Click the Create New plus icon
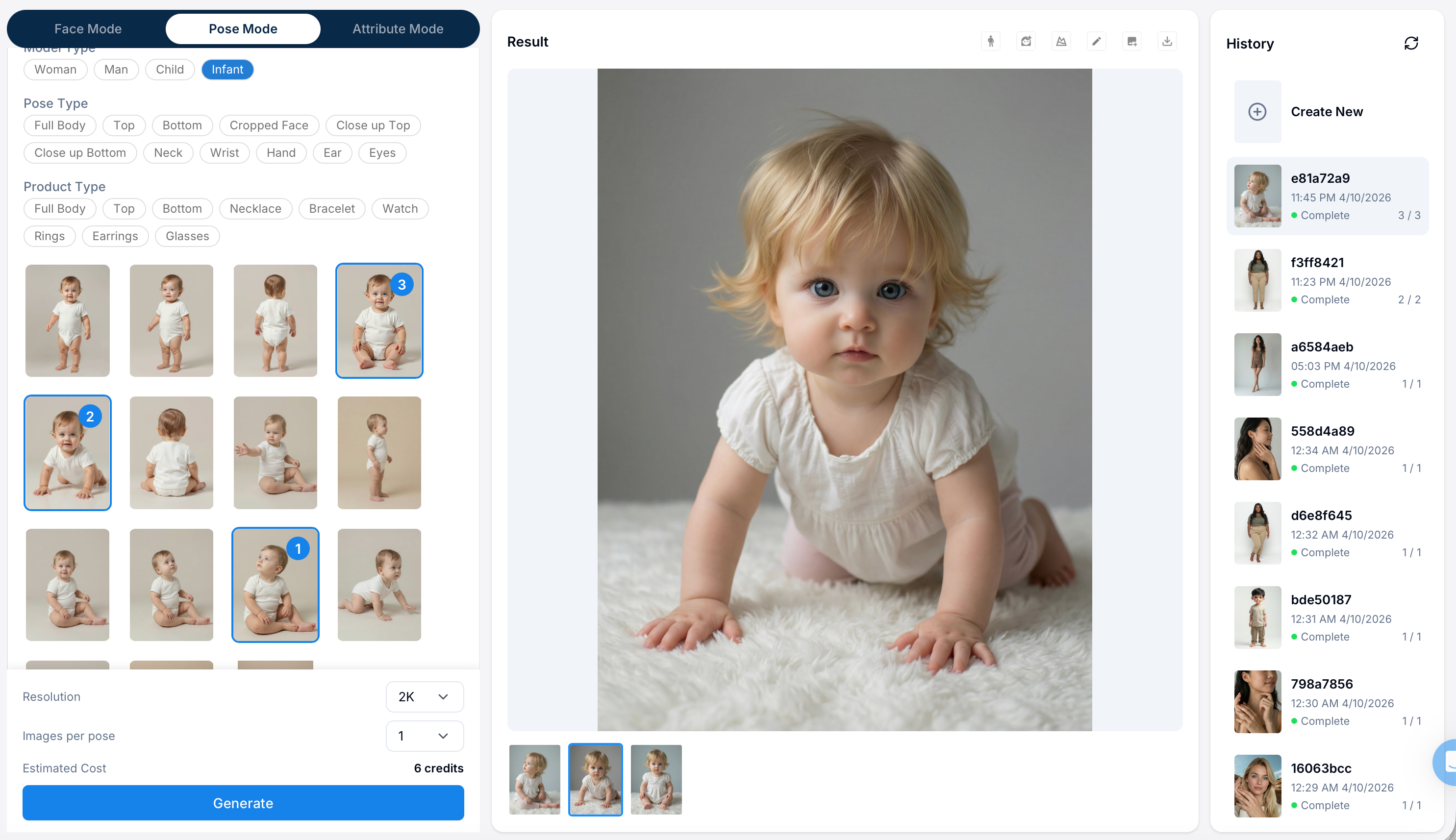 [x=1257, y=112]
